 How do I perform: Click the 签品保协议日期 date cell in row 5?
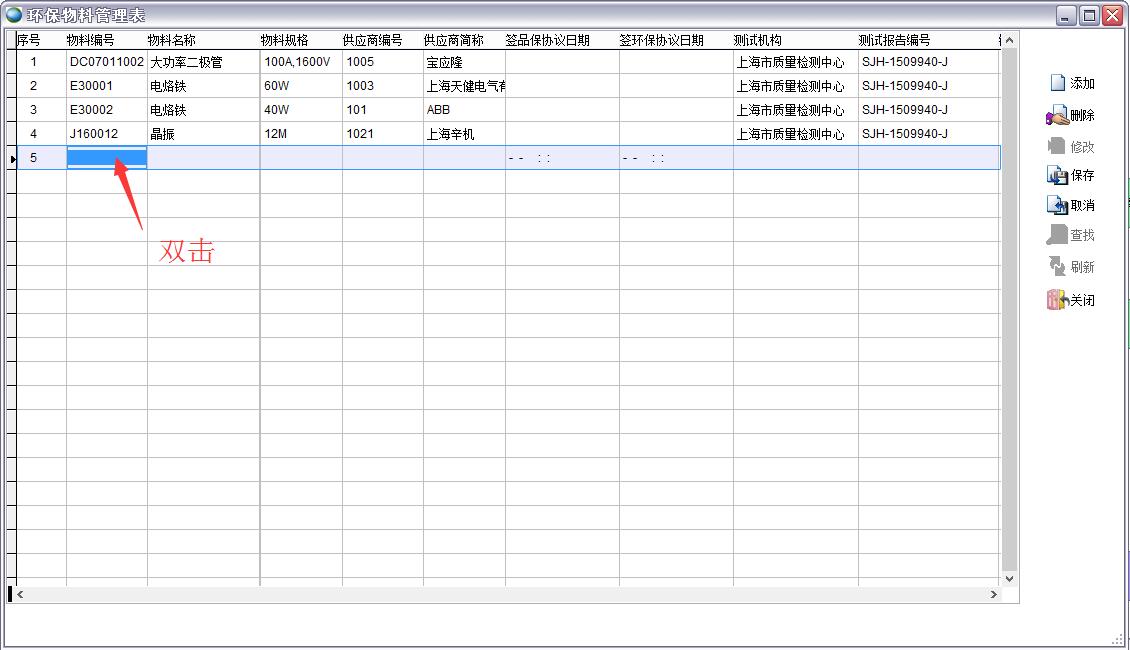(x=560, y=157)
